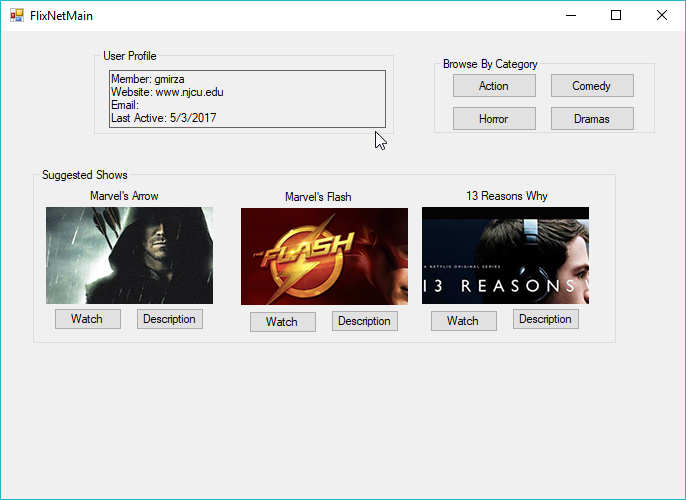Close the FlixNetMain window
686x500 pixels.
coord(661,15)
